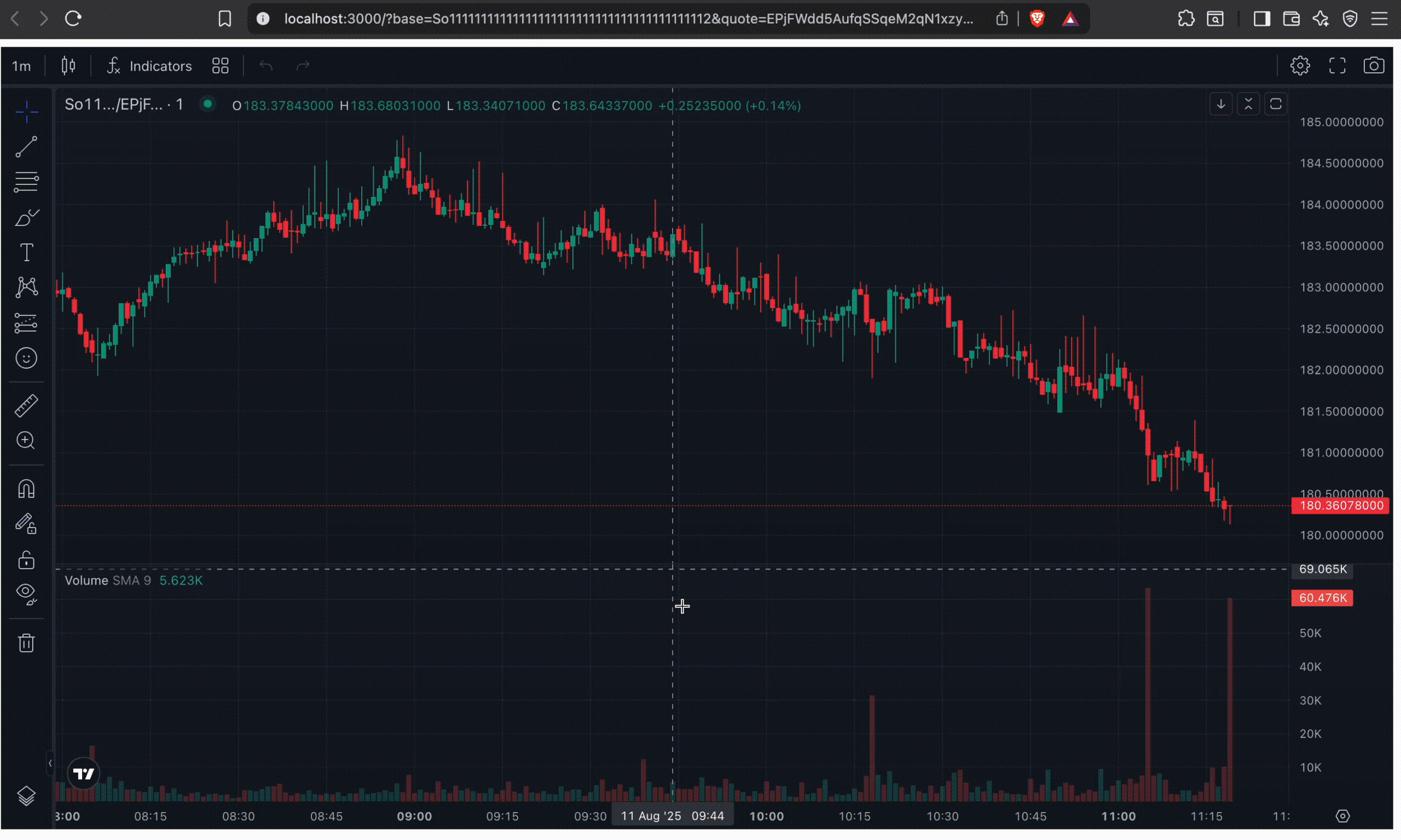
Task: Click the green market status dot
Action: pyautogui.click(x=208, y=104)
